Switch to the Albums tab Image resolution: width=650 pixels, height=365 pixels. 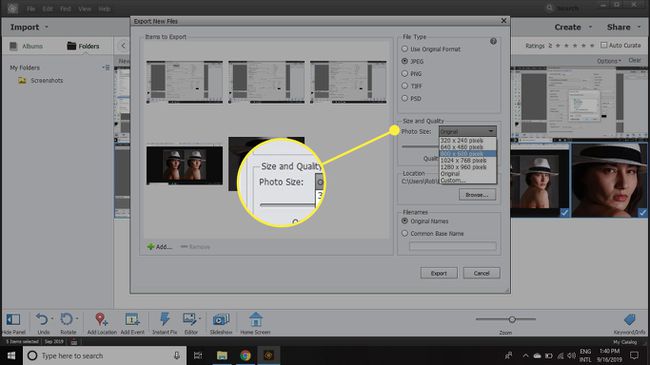(x=27, y=46)
